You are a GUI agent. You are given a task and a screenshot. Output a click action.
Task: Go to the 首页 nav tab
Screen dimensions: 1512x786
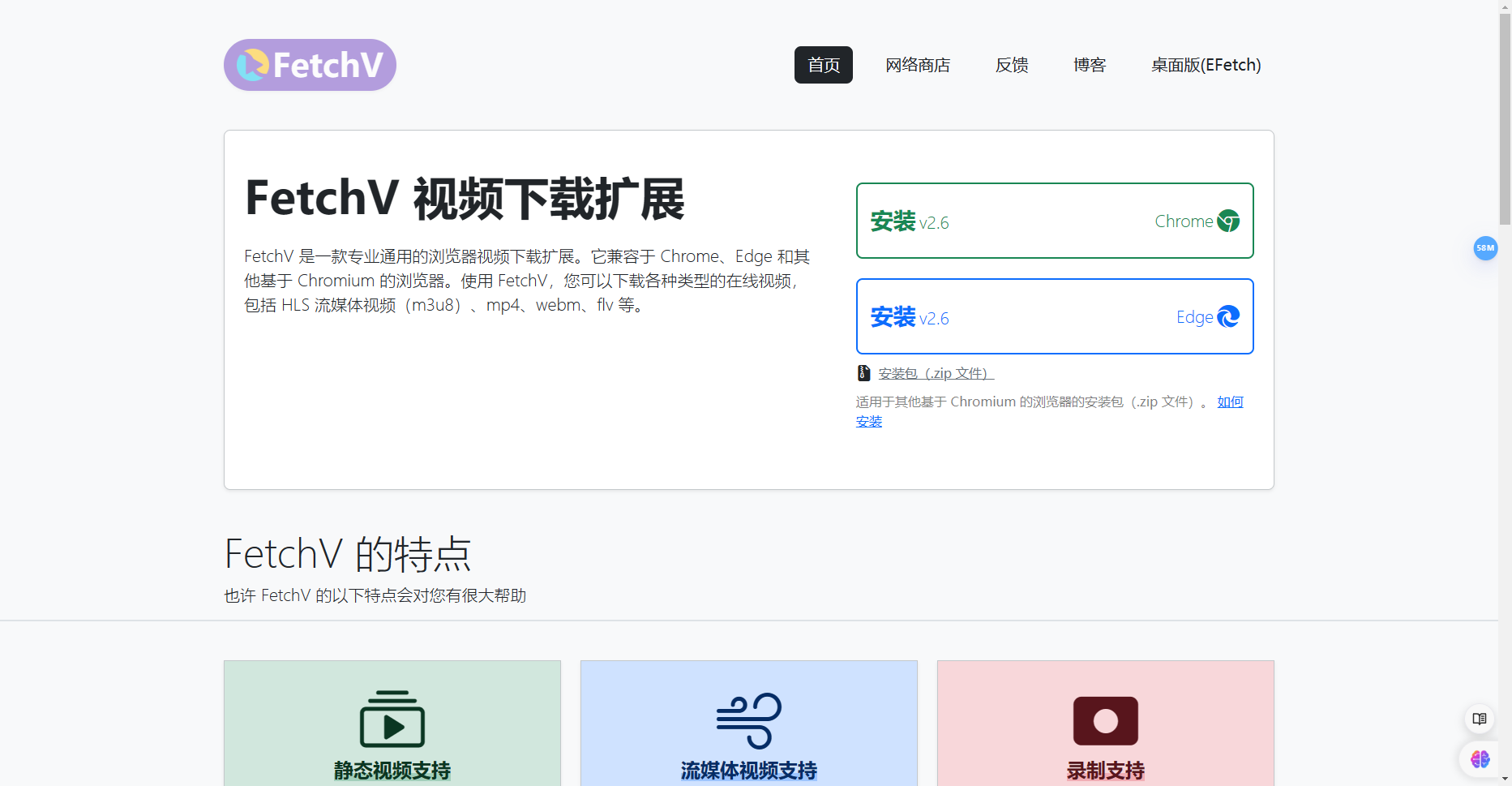point(824,65)
